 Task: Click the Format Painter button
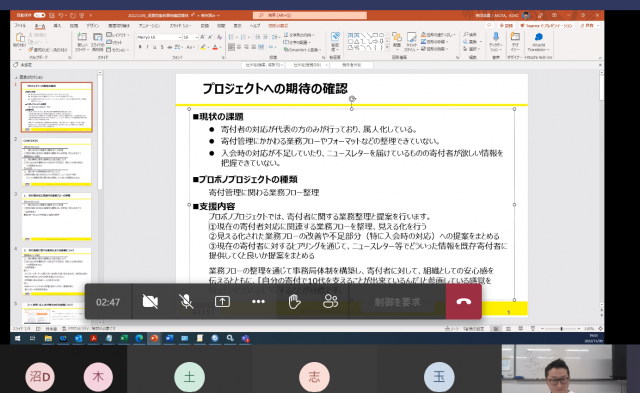48,50
